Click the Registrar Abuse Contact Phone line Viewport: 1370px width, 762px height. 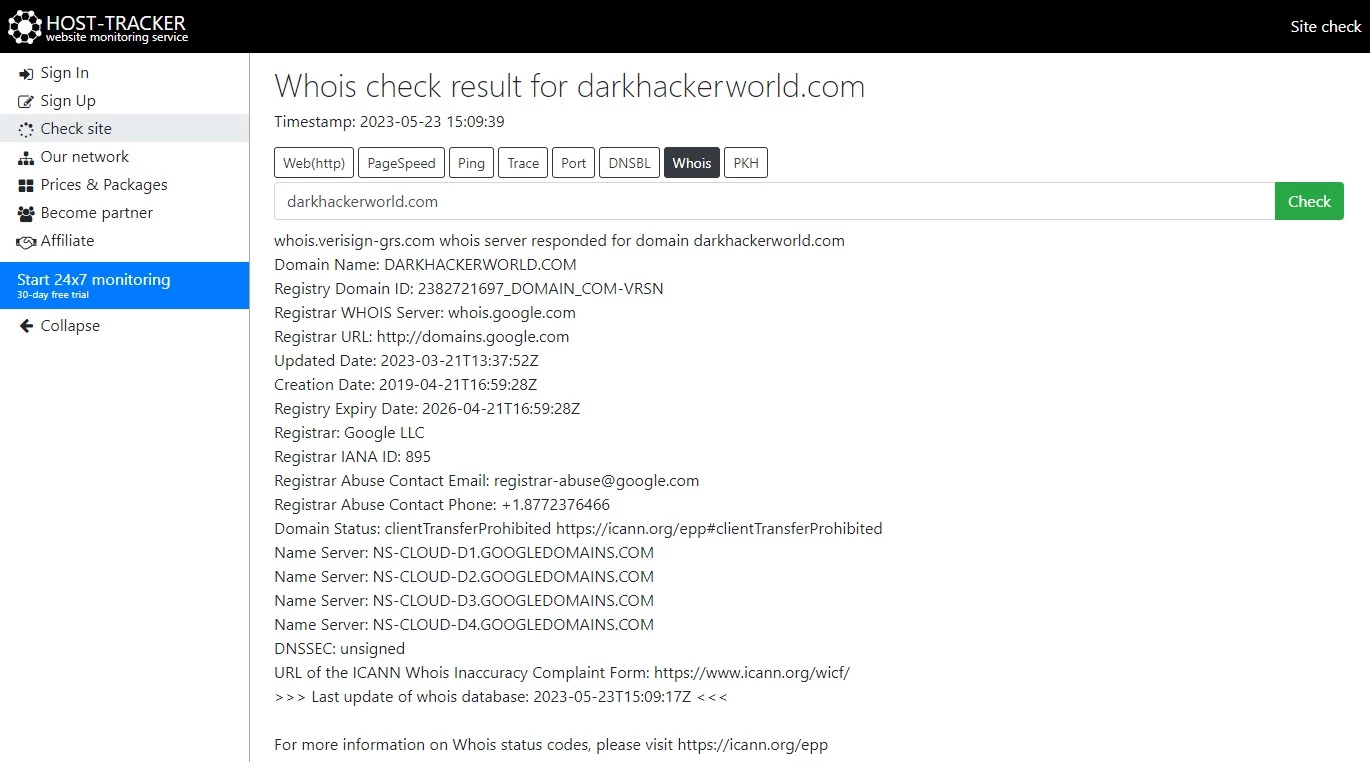[443, 505]
